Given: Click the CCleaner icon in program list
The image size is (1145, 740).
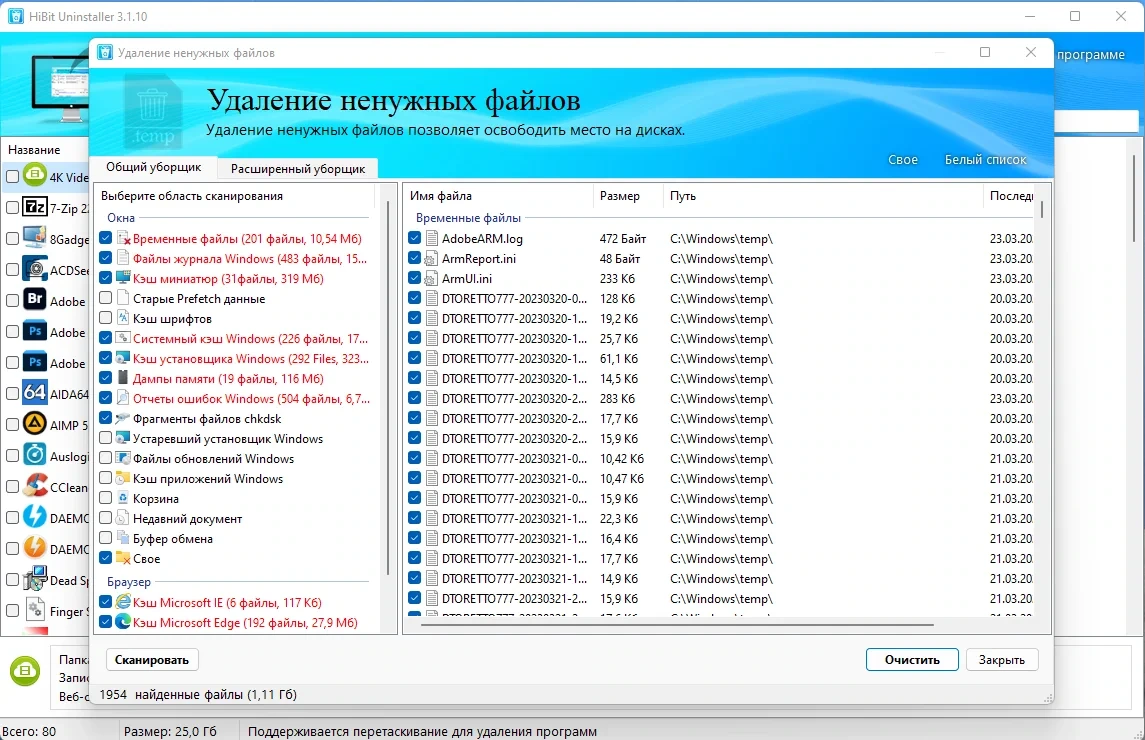Looking at the screenshot, I should (x=35, y=486).
